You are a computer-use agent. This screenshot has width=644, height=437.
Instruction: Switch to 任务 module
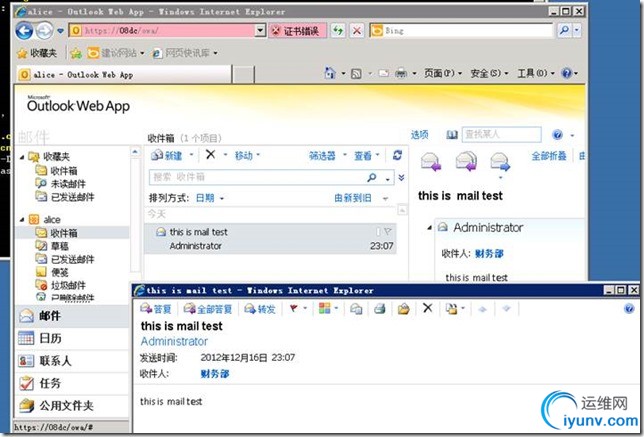pyautogui.click(x=73, y=383)
